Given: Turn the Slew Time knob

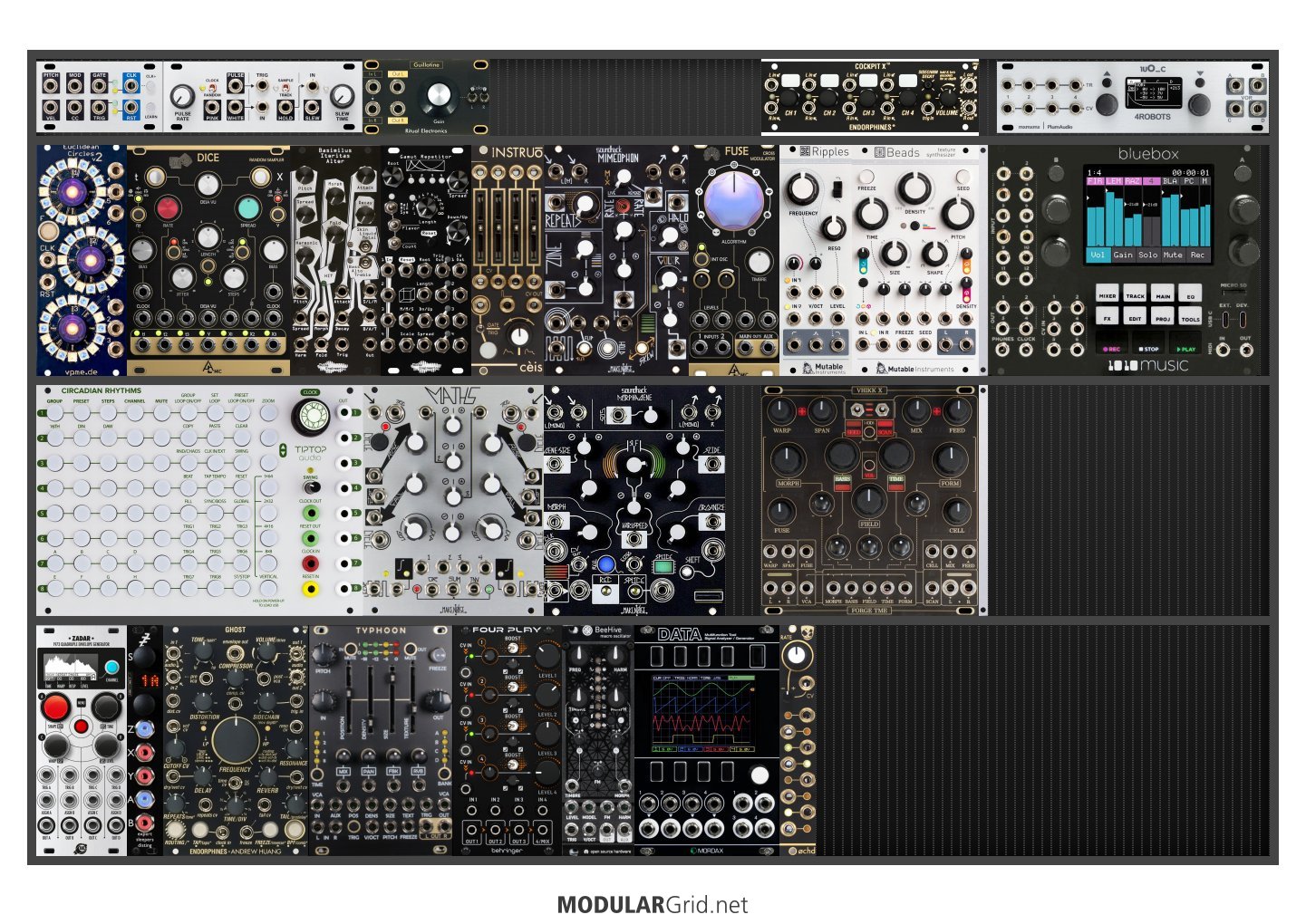Looking at the screenshot, I should [342, 96].
